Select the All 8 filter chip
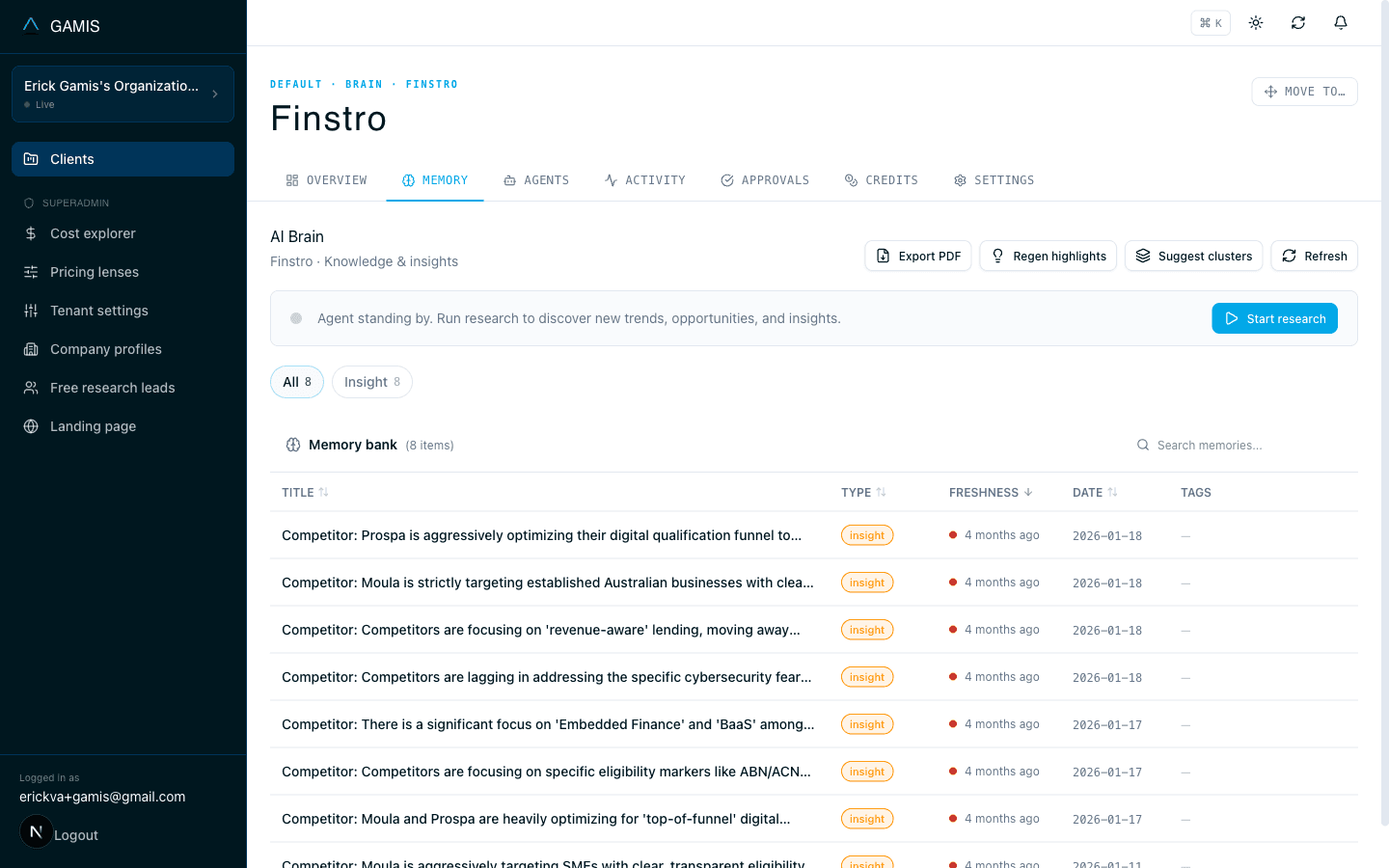 [x=297, y=382]
